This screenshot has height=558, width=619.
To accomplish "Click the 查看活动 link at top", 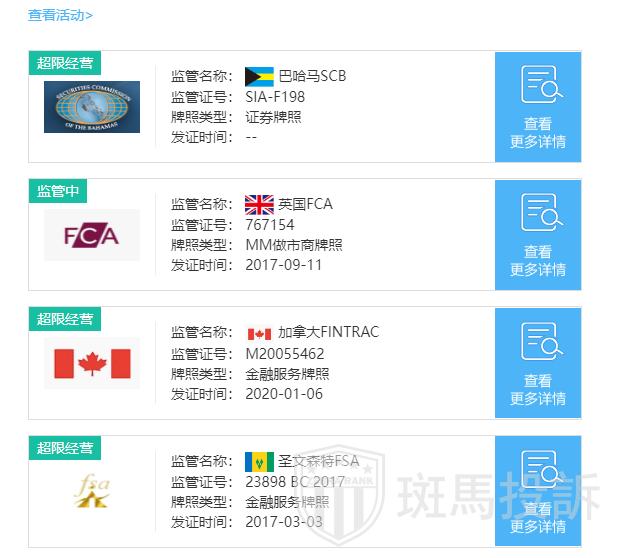I will click(60, 15).
